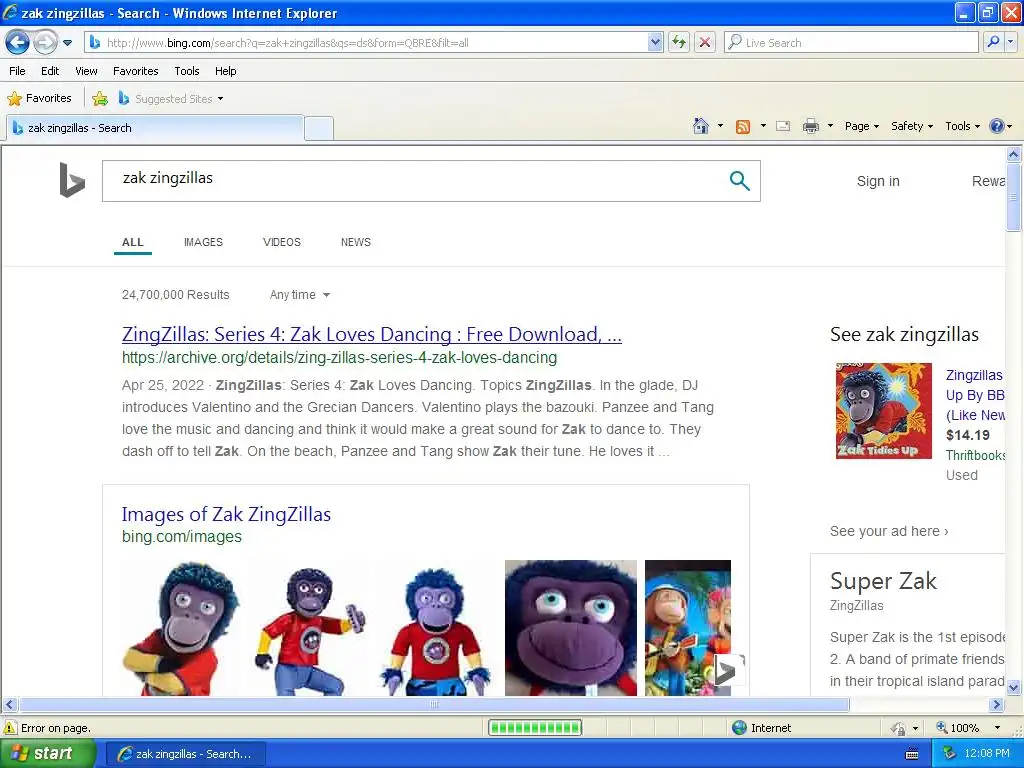Open the File menu

pos(17,71)
